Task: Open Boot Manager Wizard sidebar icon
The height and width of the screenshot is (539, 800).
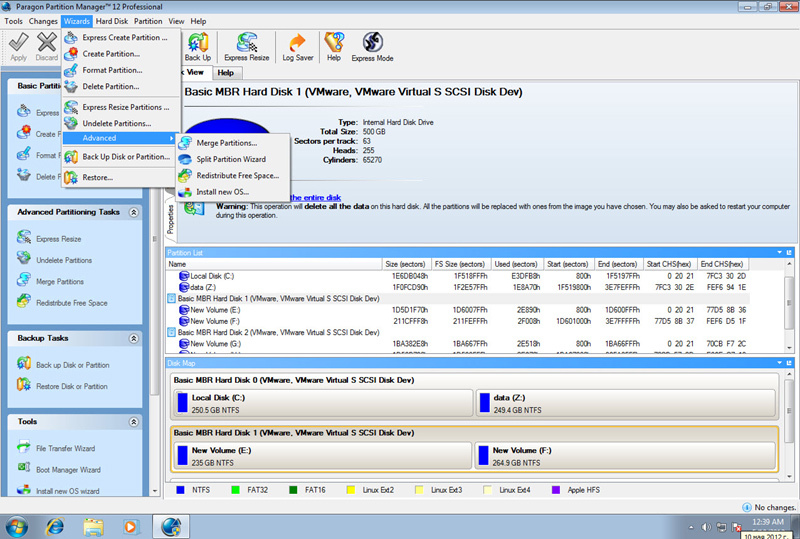Action: coord(23,468)
